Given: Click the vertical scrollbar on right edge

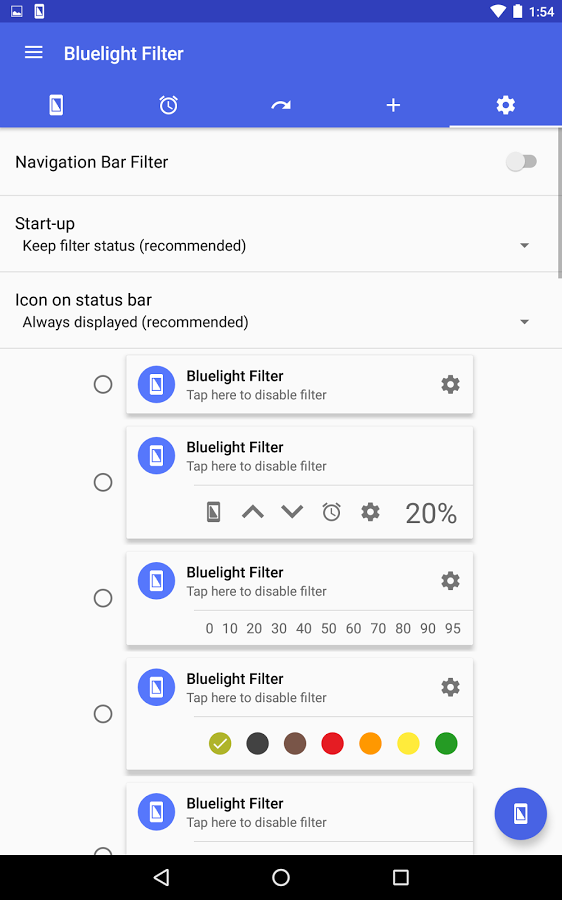Looking at the screenshot, I should tap(560, 202).
